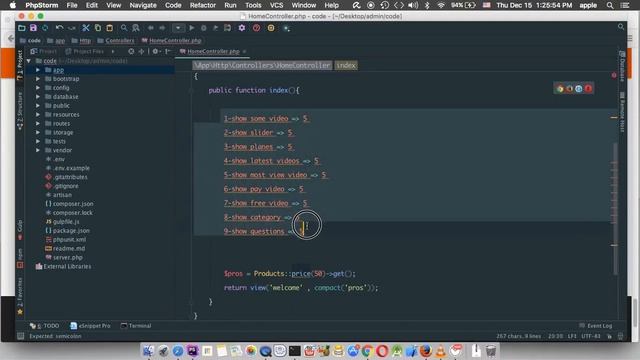Viewport: 640px width, 360px height.
Task: Click the Search Everywhere magnifier icon
Action: pos(621,27)
